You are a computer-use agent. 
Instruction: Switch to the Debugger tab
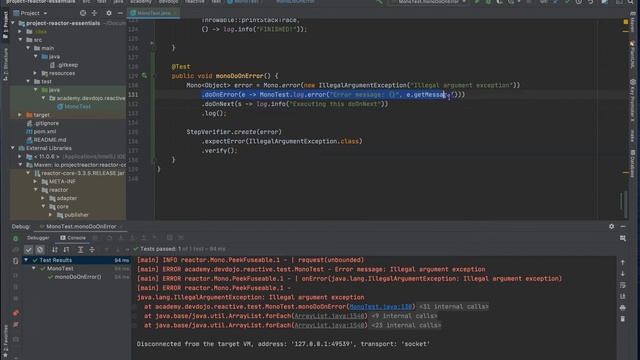click(38, 238)
